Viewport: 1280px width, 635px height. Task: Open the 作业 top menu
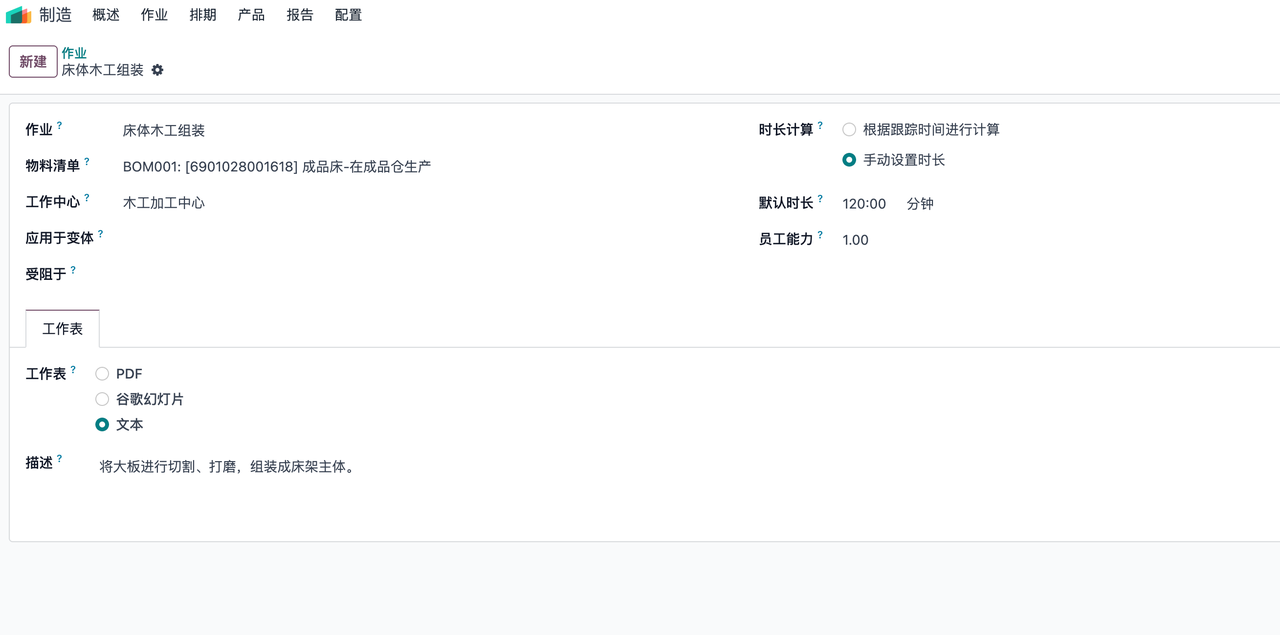coord(154,15)
